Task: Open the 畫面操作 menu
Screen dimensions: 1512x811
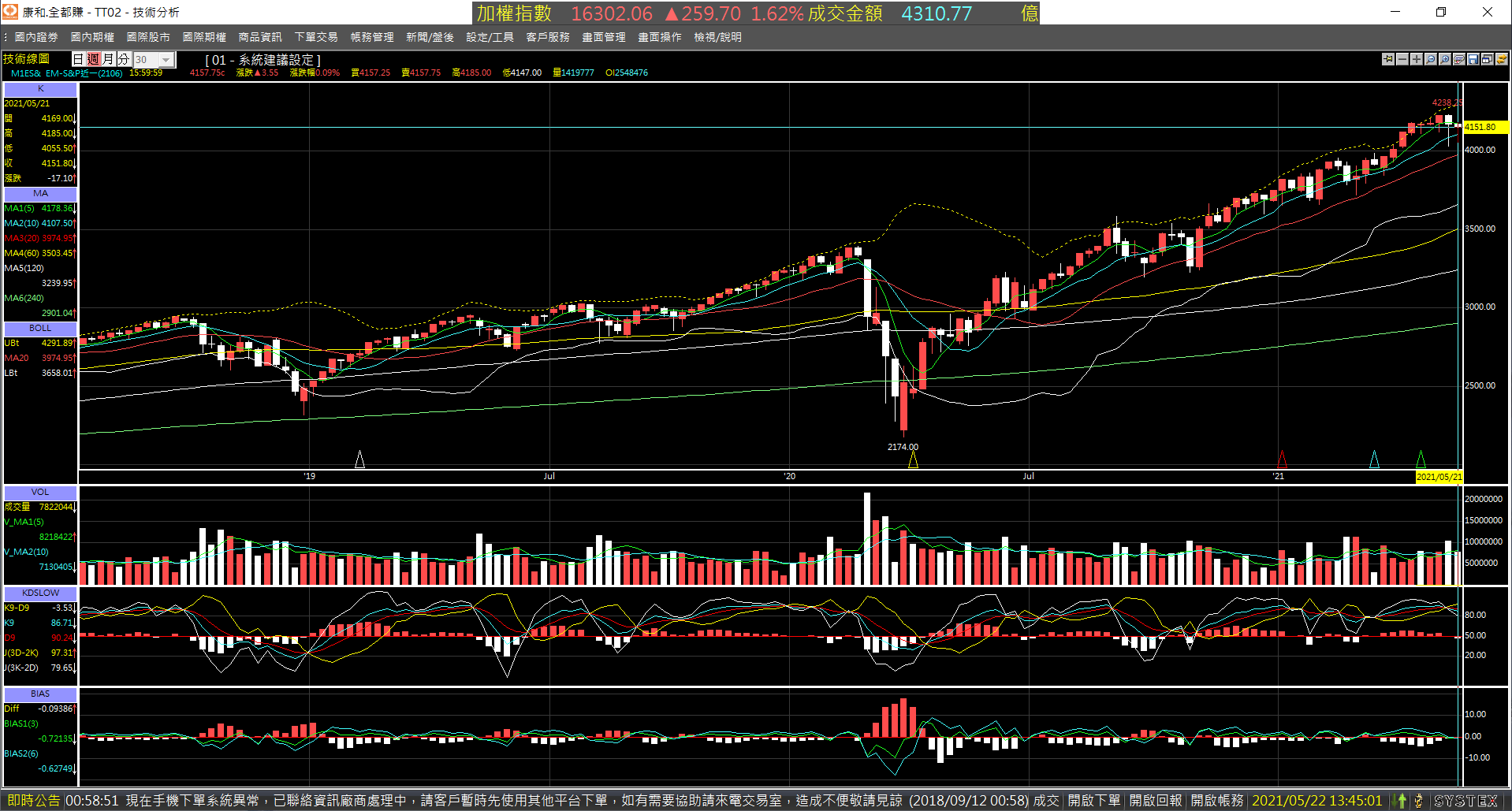Action: pos(660,37)
